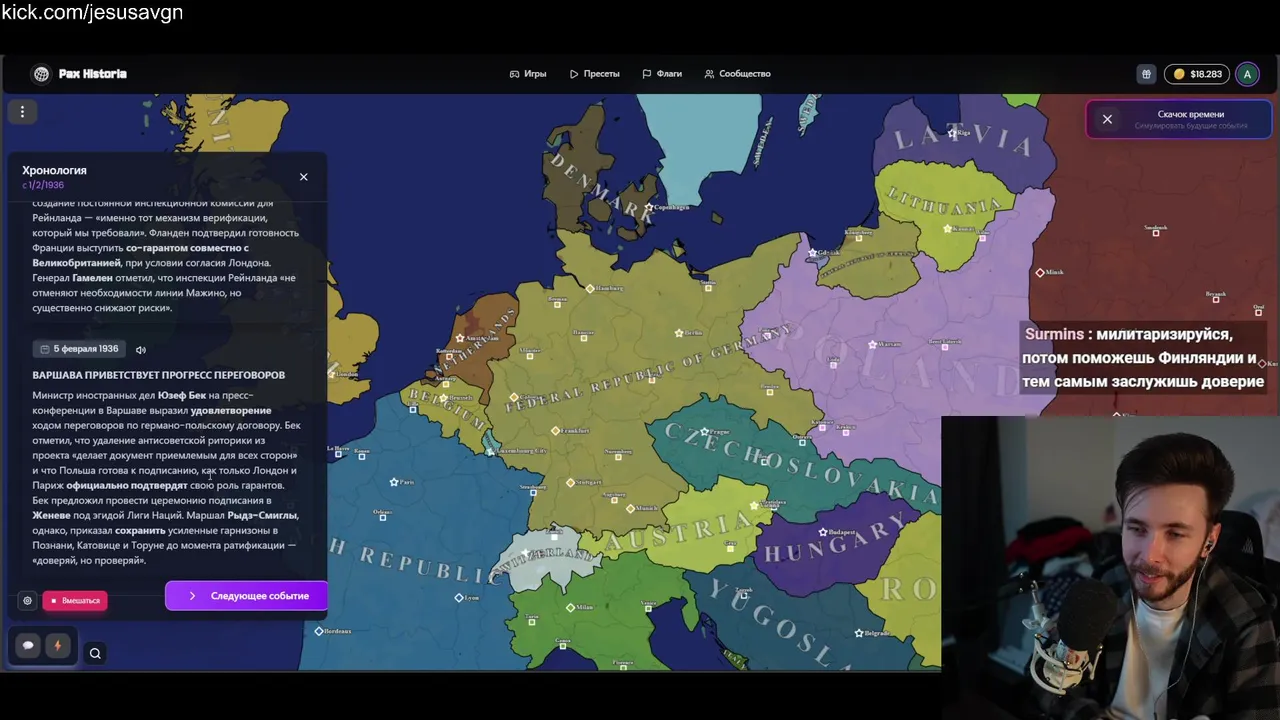Open the Флаги menu
This screenshot has width=1280, height=720.
pyautogui.click(x=662, y=74)
